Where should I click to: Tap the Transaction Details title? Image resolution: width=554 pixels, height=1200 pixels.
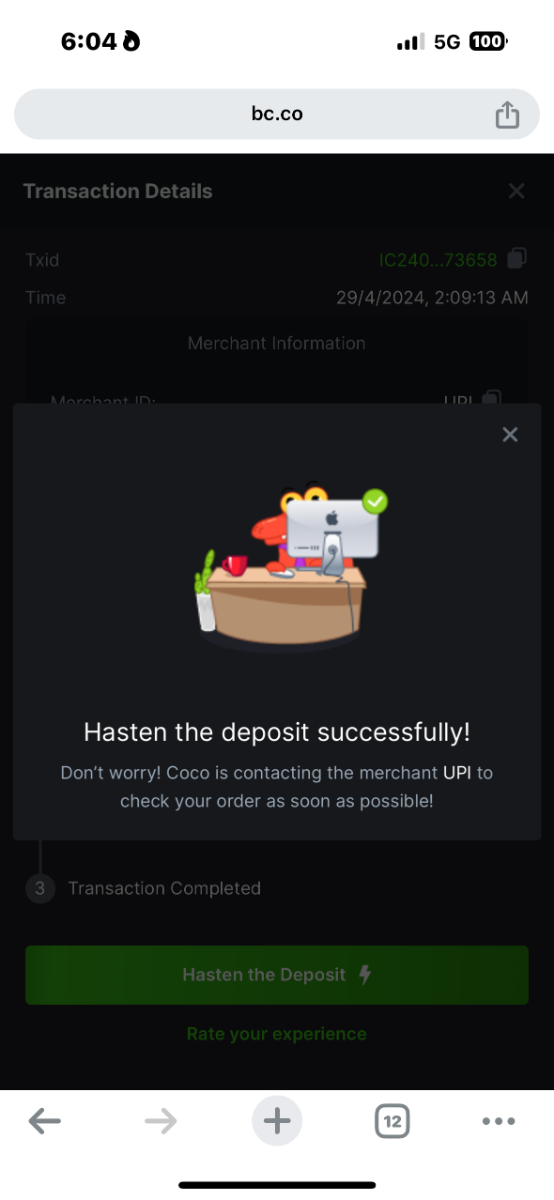pos(118,191)
